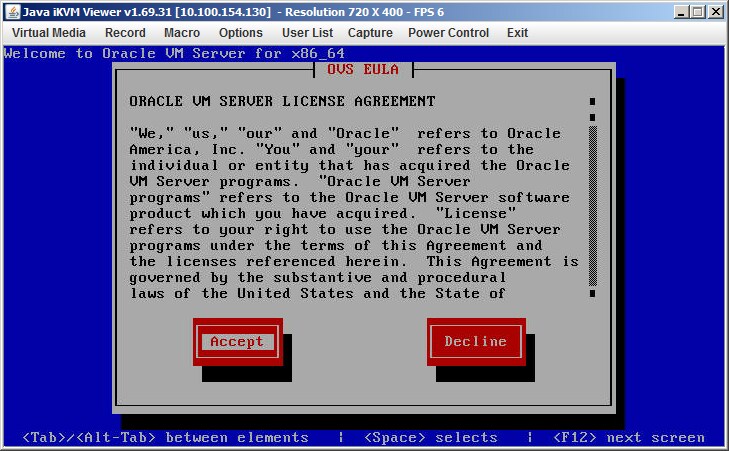Viewport: 729px width, 451px height.
Task: Open the User List menu
Action: 307,33
